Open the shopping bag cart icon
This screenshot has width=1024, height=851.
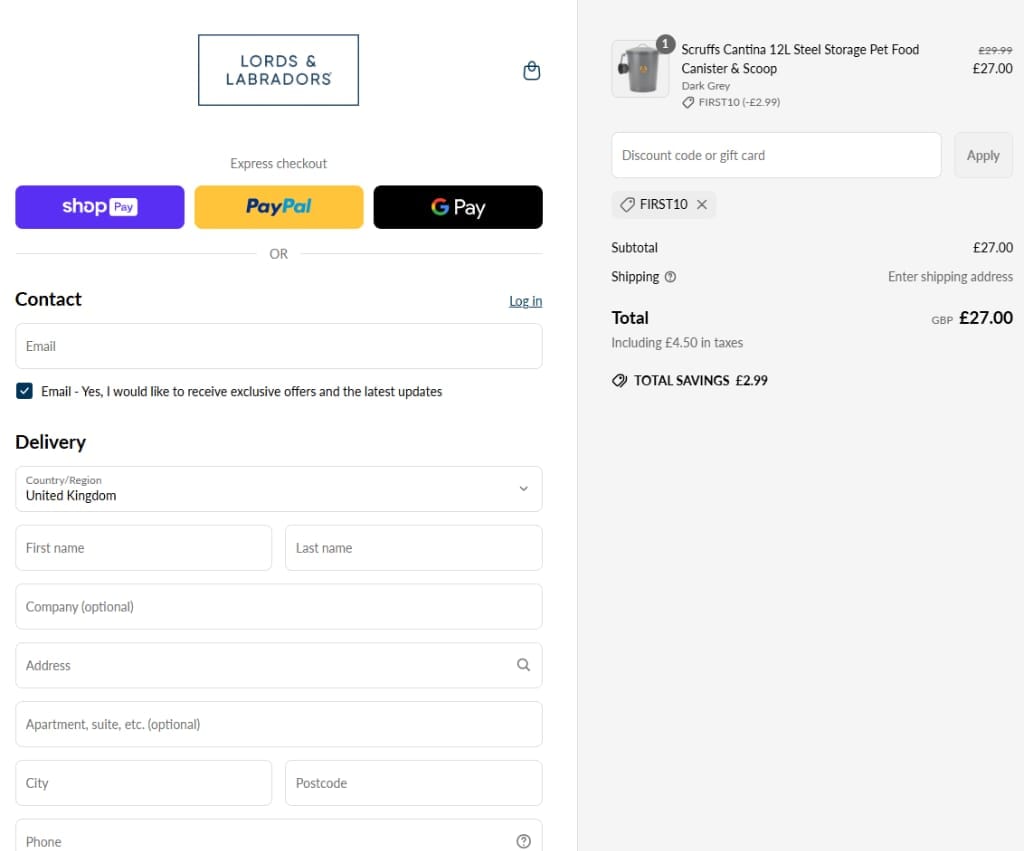coord(532,71)
